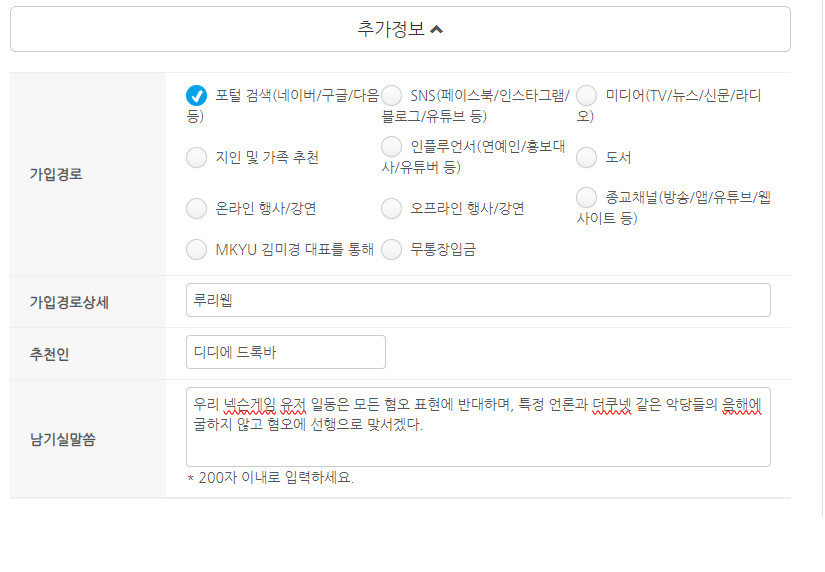Choose MKYU 김미경 대표를 통해 option
Screen dimensions: 825x572
196,249
